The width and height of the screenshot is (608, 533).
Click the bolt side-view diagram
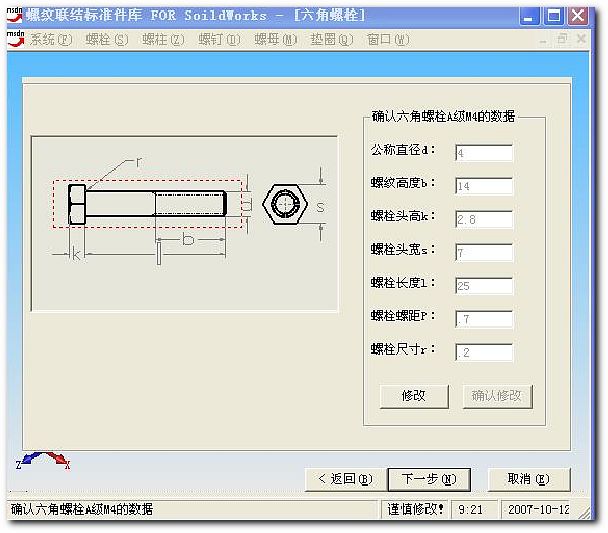click(x=147, y=204)
